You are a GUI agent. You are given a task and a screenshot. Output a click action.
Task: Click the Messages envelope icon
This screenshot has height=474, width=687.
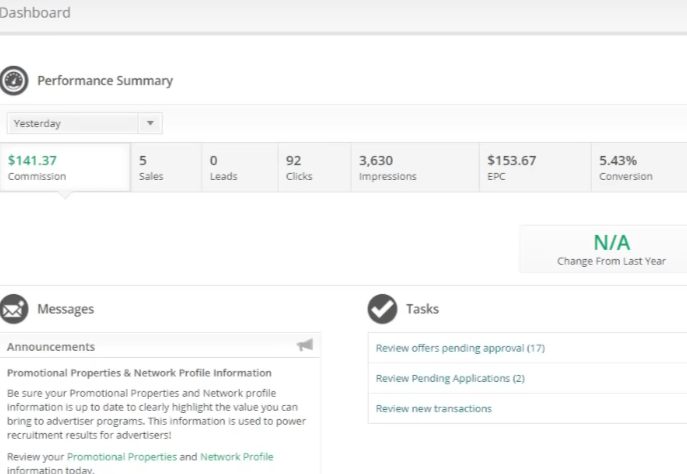pyautogui.click(x=14, y=309)
